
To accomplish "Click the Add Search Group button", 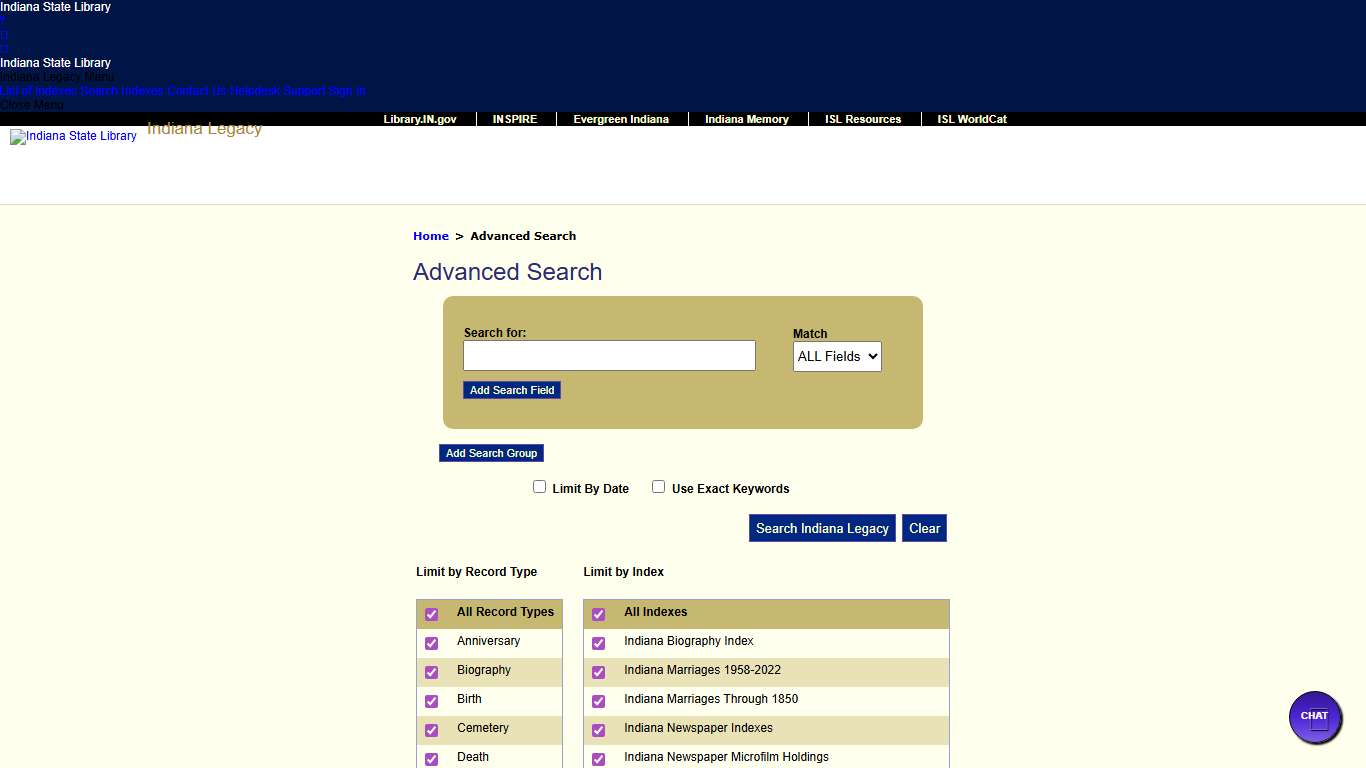I will pos(491,453).
